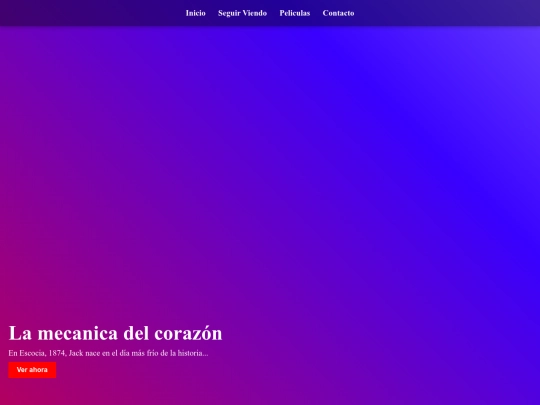The height and width of the screenshot is (405, 540).
Task: Click the description starting En Escocia, 1874
Action: point(108,353)
